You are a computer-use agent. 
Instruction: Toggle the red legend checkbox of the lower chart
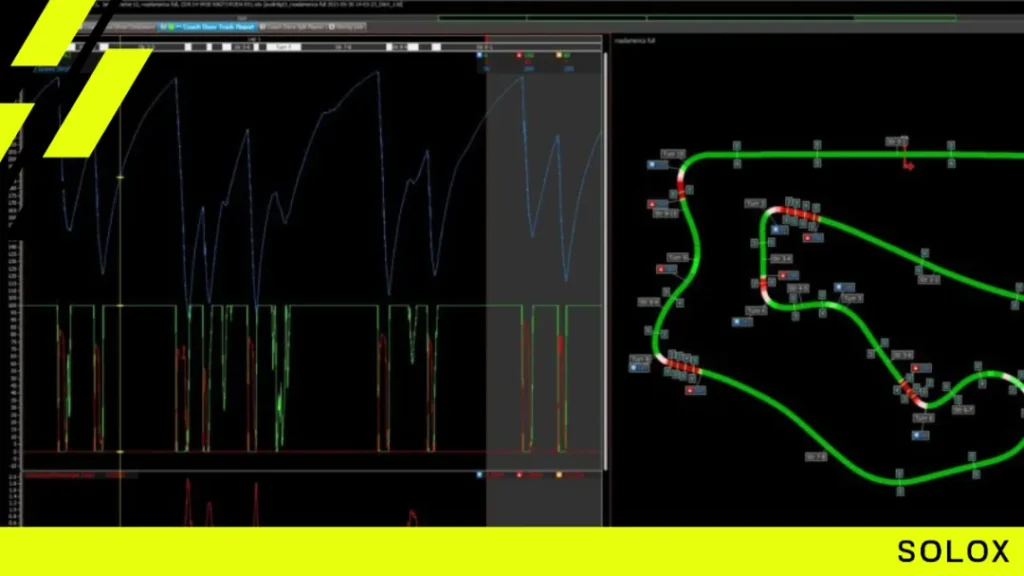point(519,475)
